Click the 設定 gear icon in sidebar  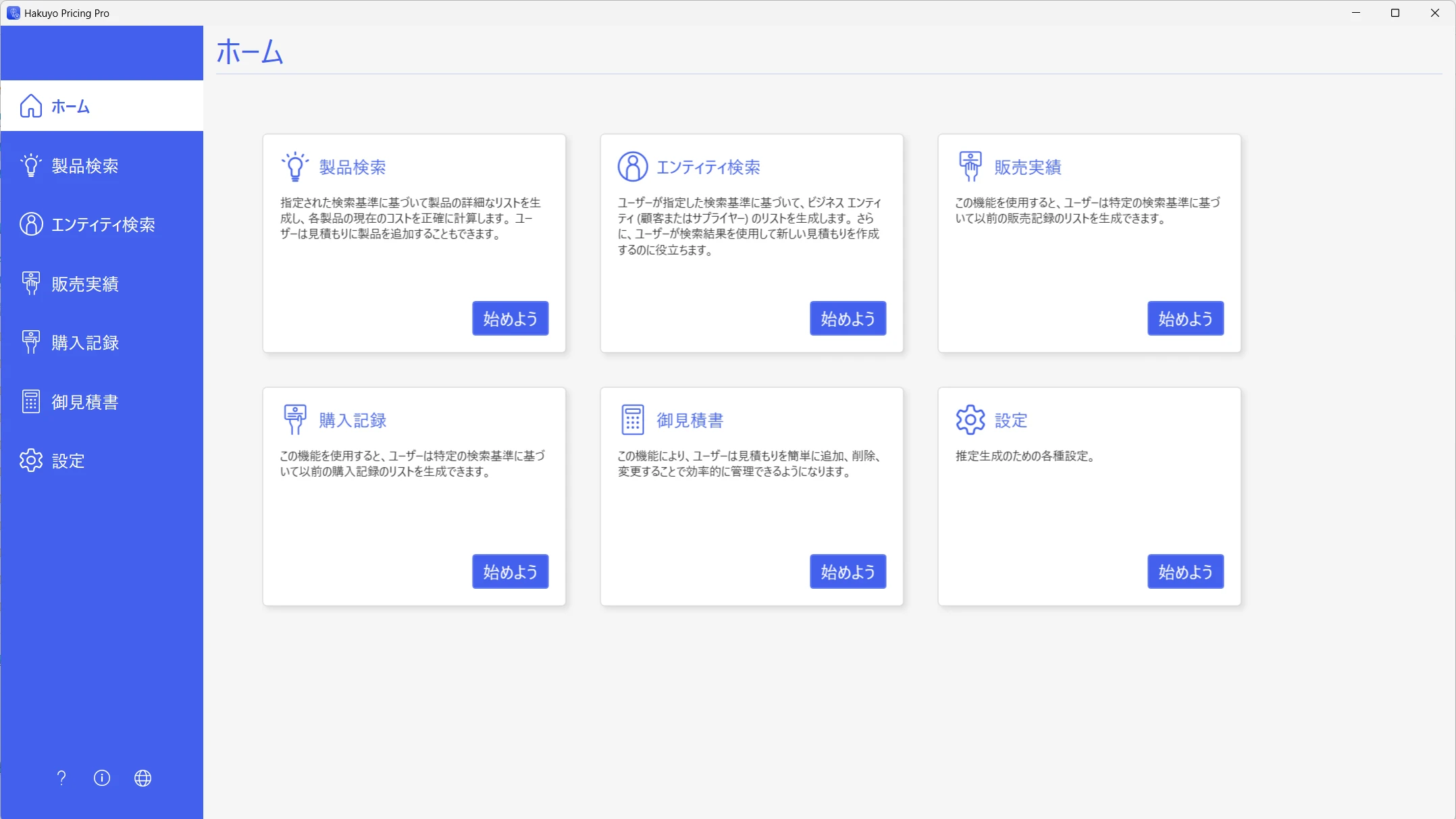coord(30,460)
